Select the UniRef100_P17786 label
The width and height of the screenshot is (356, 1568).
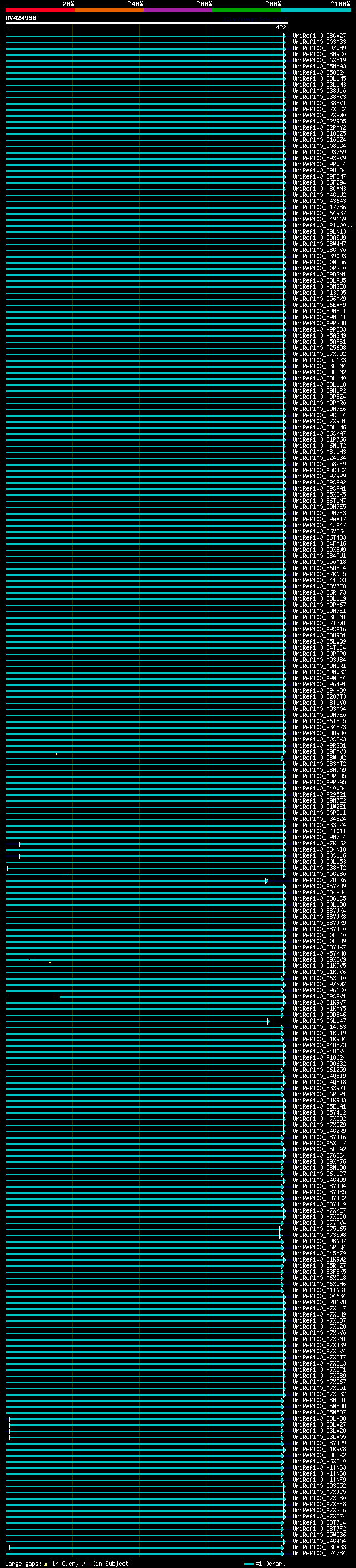click(319, 207)
